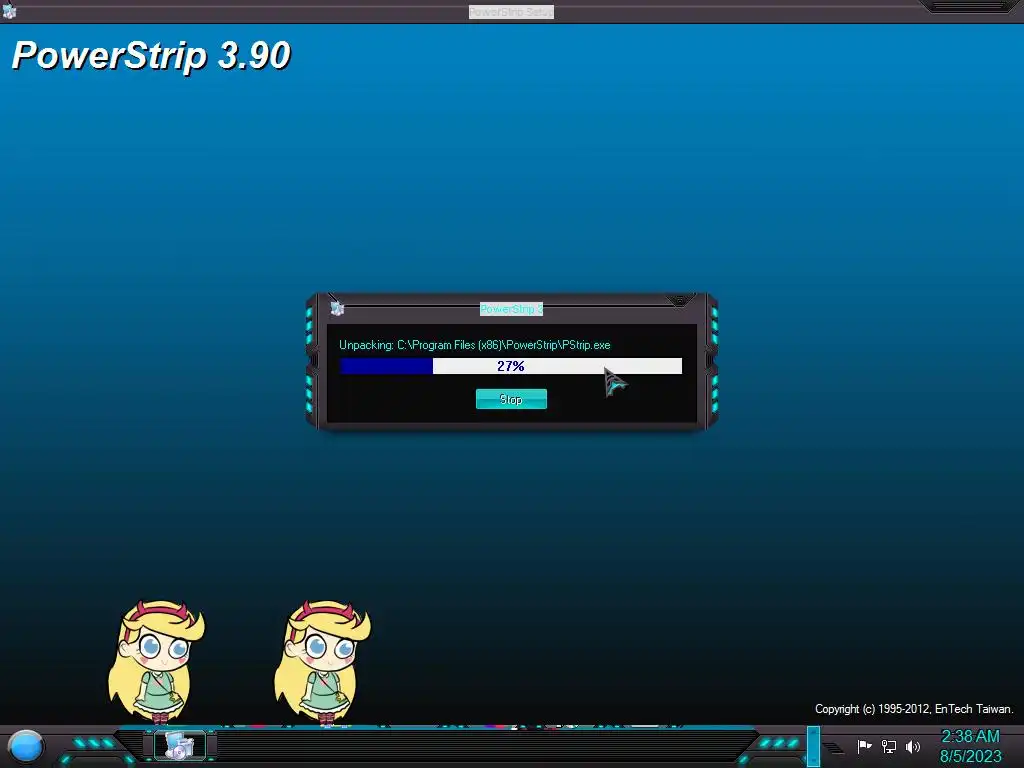This screenshot has height=768, width=1024.
Task: Click the Copyright EnTech Taiwan text
Action: (914, 709)
